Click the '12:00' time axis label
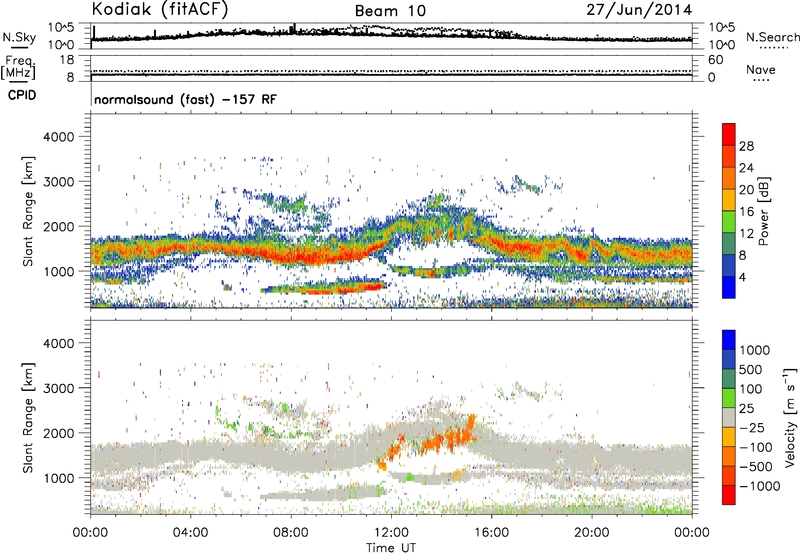Image resolution: width=800 pixels, height=554 pixels. (391, 533)
